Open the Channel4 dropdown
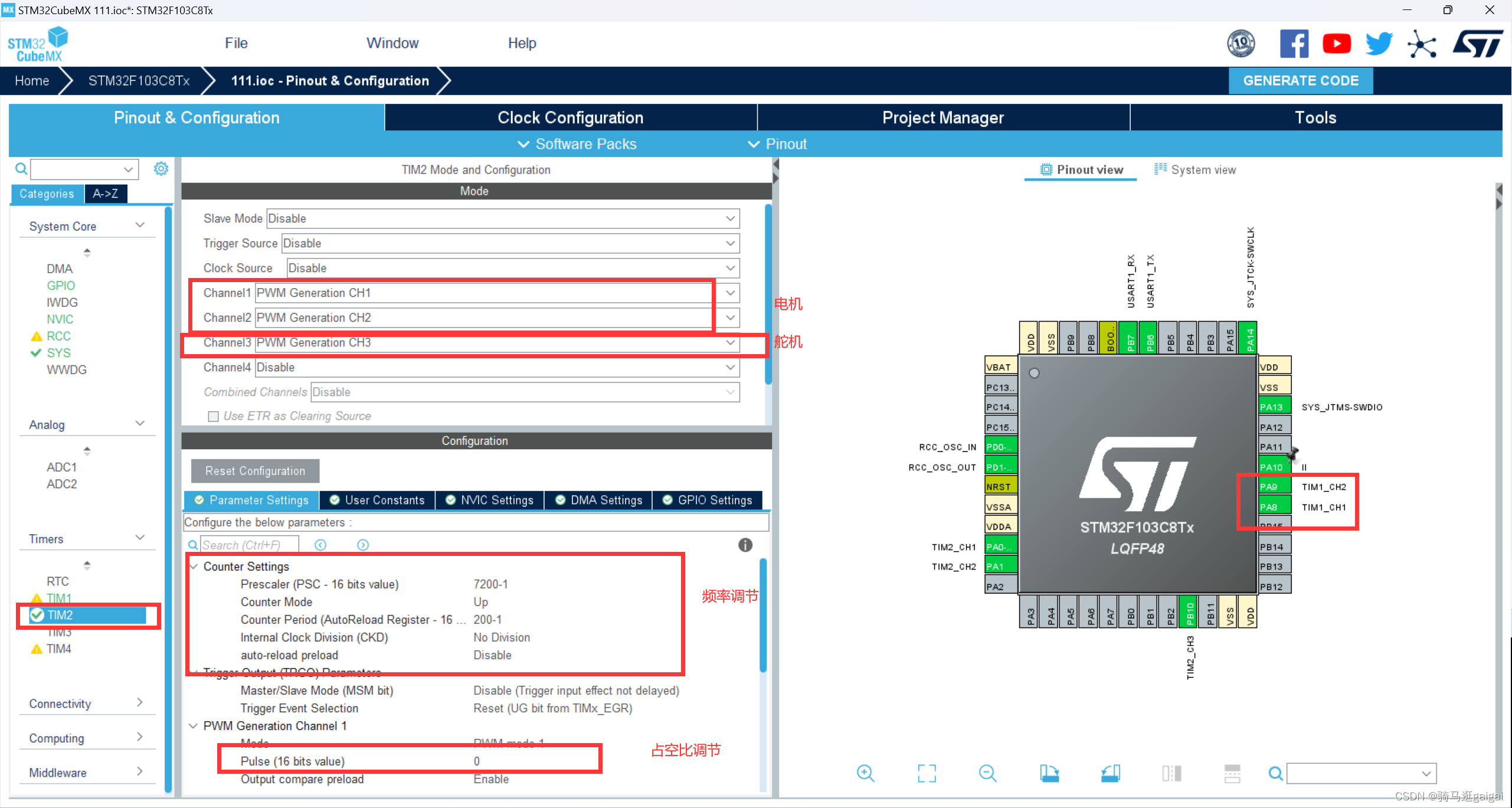This screenshot has height=808, width=1512. click(x=730, y=367)
